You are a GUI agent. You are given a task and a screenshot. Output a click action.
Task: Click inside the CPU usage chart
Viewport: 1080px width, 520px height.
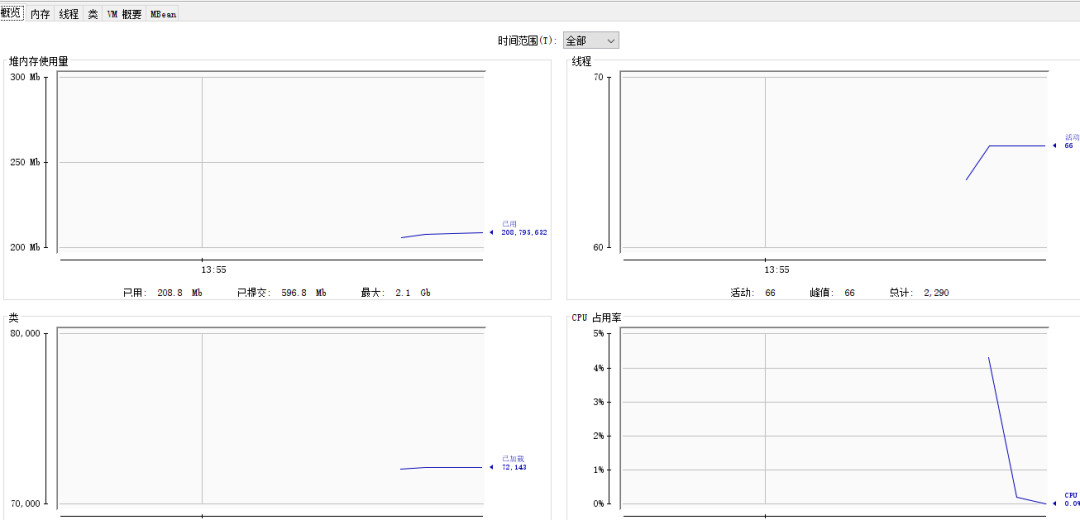[834, 420]
